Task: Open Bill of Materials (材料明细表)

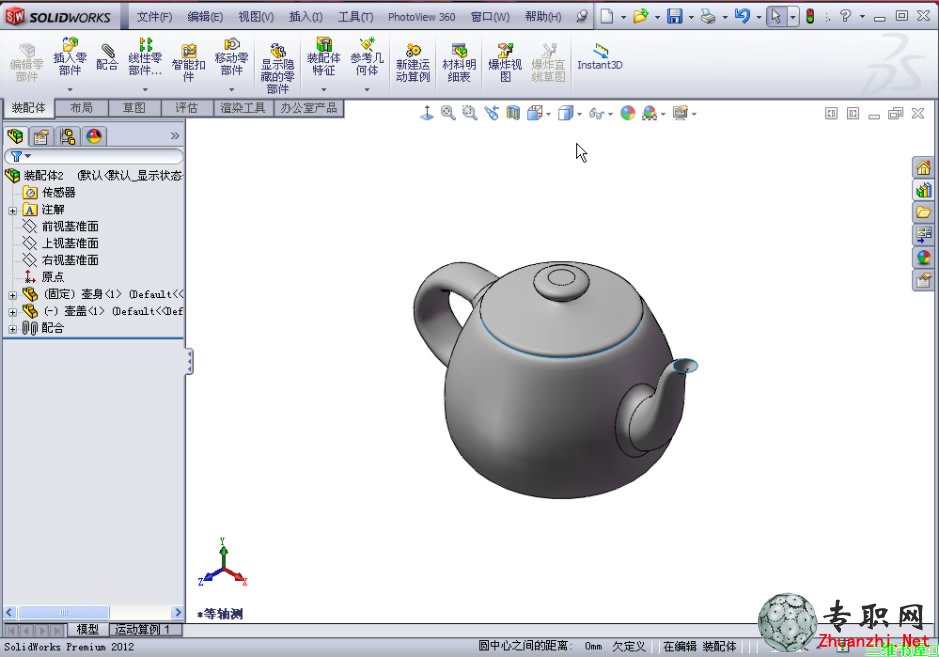Action: click(459, 62)
